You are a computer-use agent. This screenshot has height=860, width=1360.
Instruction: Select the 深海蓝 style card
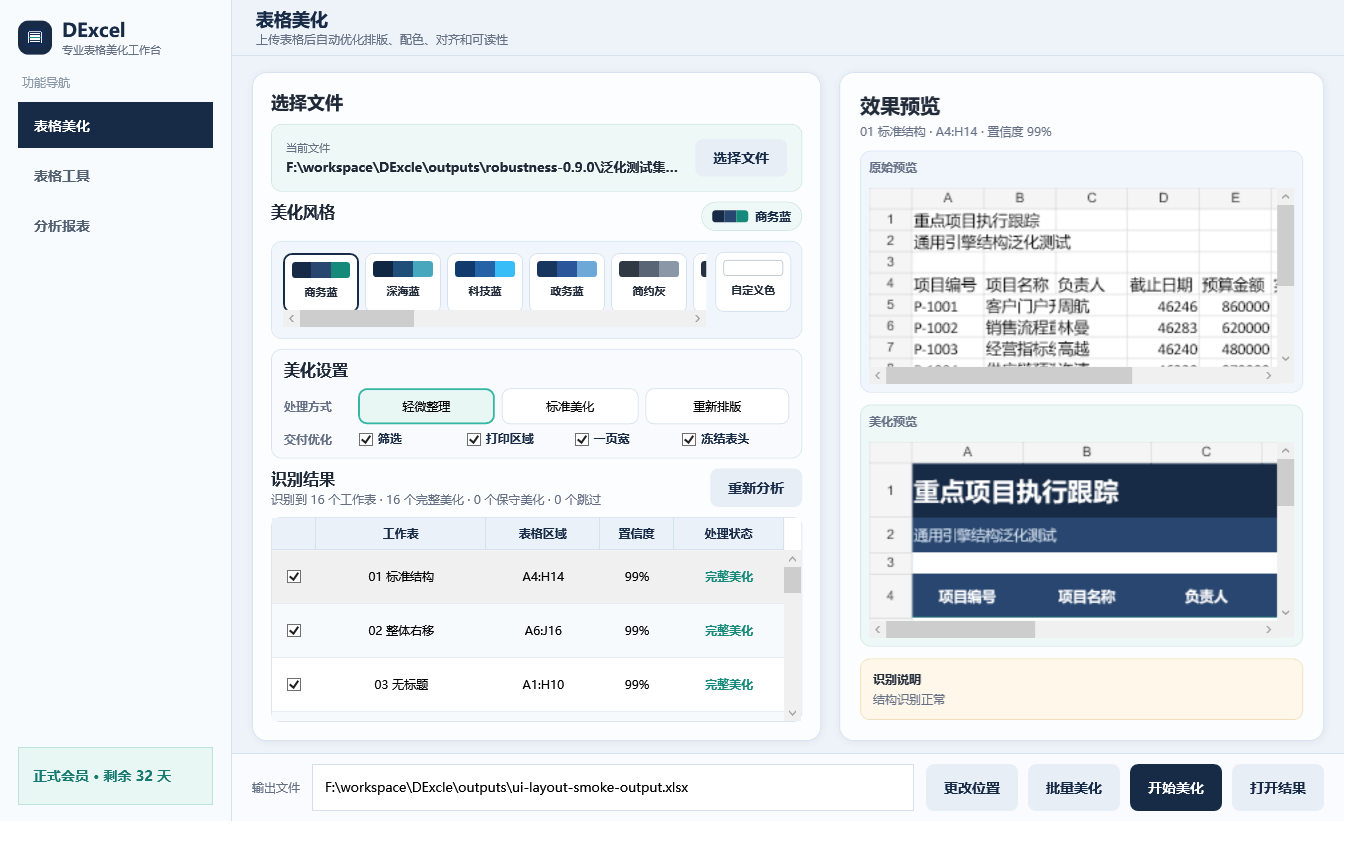[403, 281]
